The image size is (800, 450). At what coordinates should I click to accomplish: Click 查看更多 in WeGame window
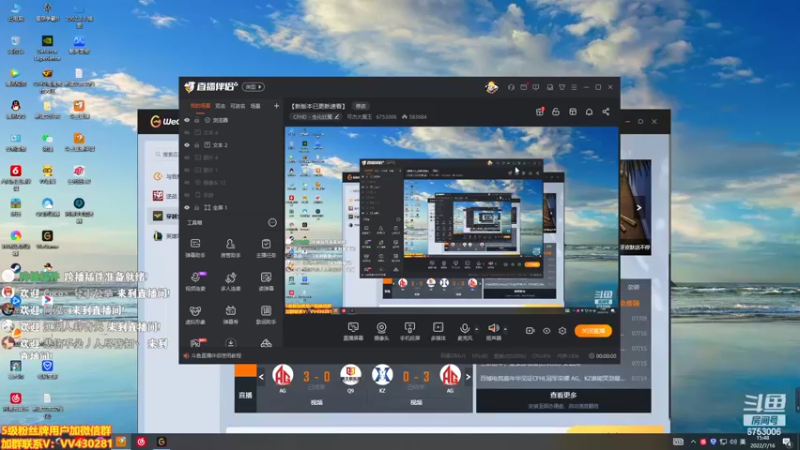coord(563,395)
